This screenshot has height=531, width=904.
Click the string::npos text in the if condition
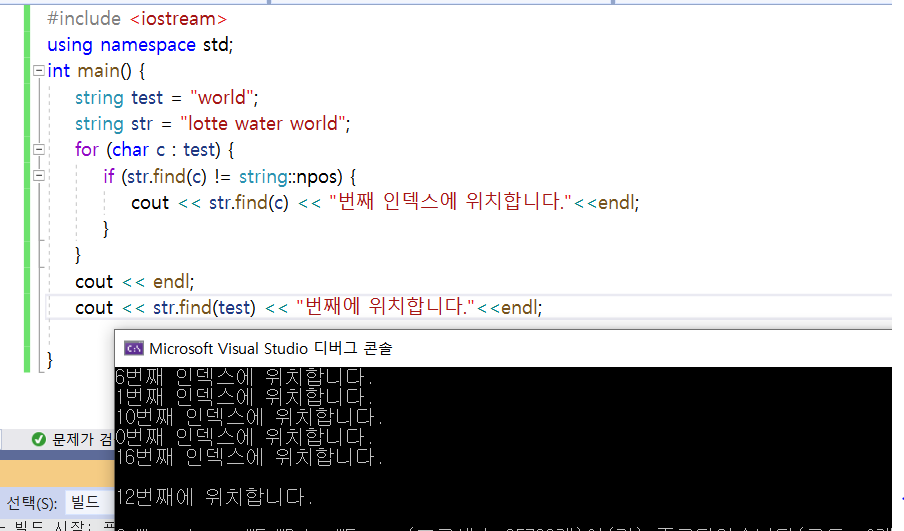click(x=291, y=176)
